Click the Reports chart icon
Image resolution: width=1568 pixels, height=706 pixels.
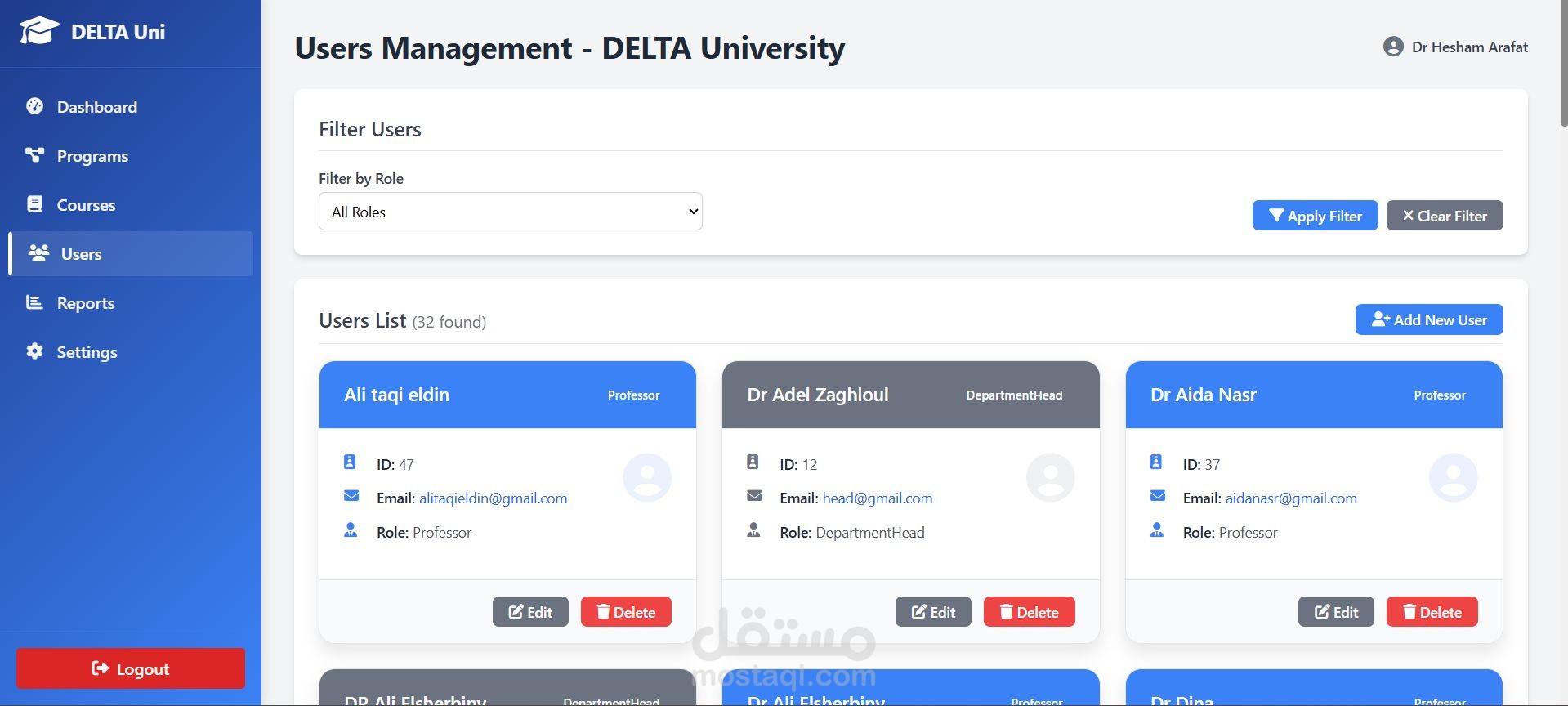(34, 302)
